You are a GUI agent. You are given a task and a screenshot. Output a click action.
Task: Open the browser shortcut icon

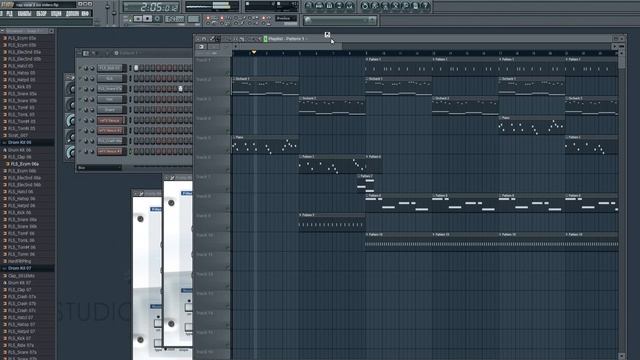(339, 6)
